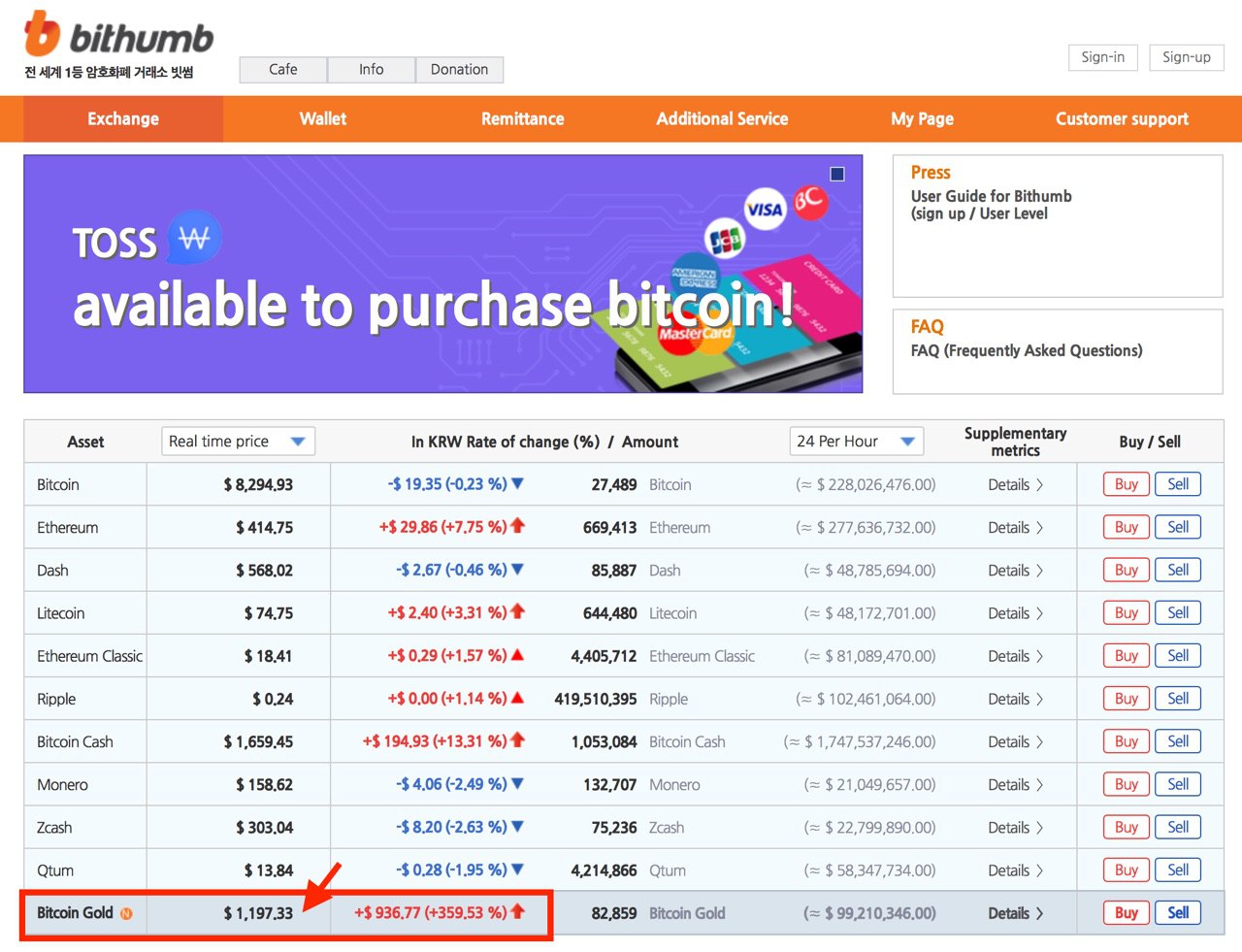Click Sell for Ethereum Classic
The height and width of the screenshot is (952, 1242).
tap(1178, 656)
